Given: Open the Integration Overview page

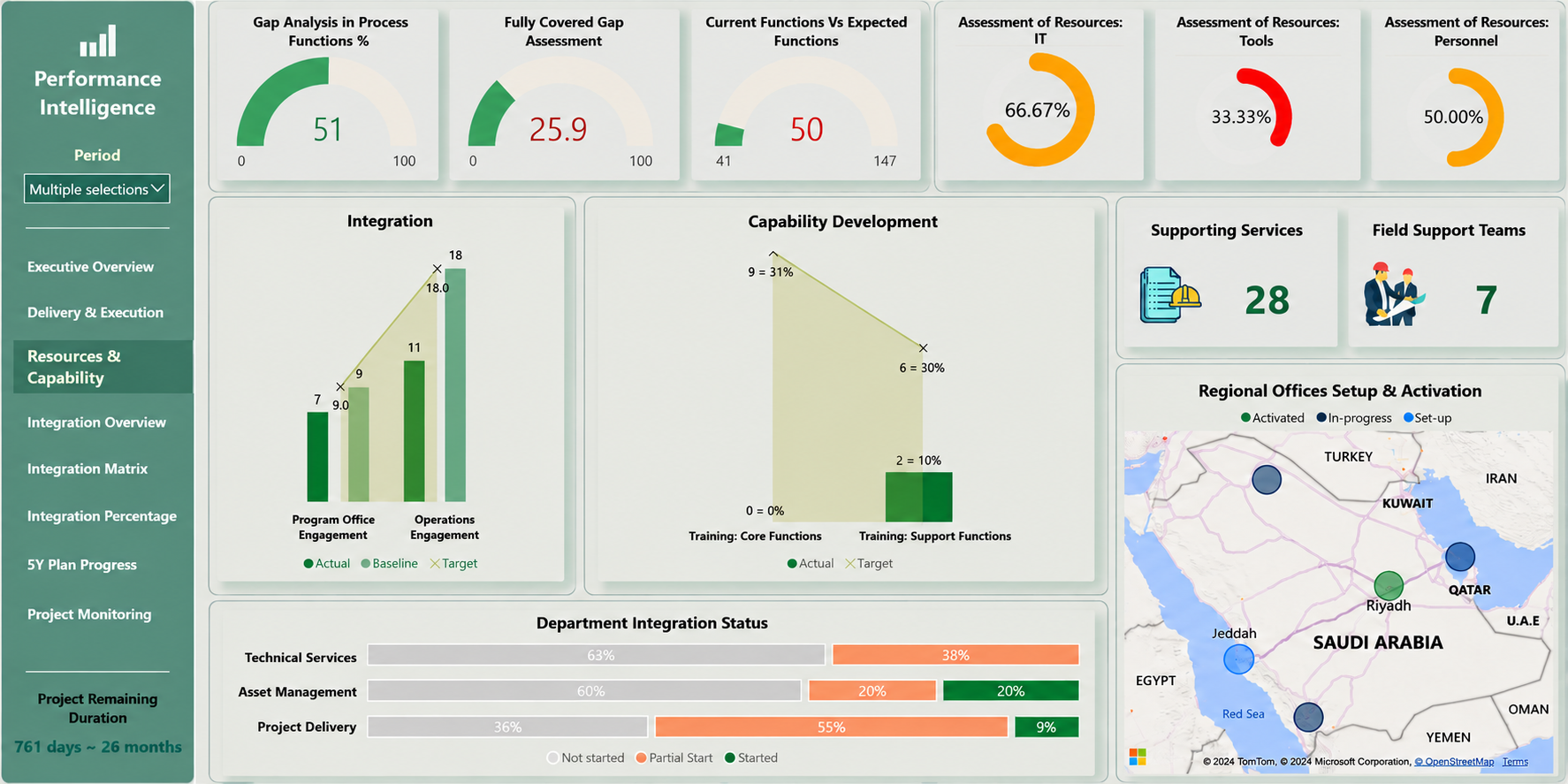Looking at the screenshot, I should pos(96,422).
